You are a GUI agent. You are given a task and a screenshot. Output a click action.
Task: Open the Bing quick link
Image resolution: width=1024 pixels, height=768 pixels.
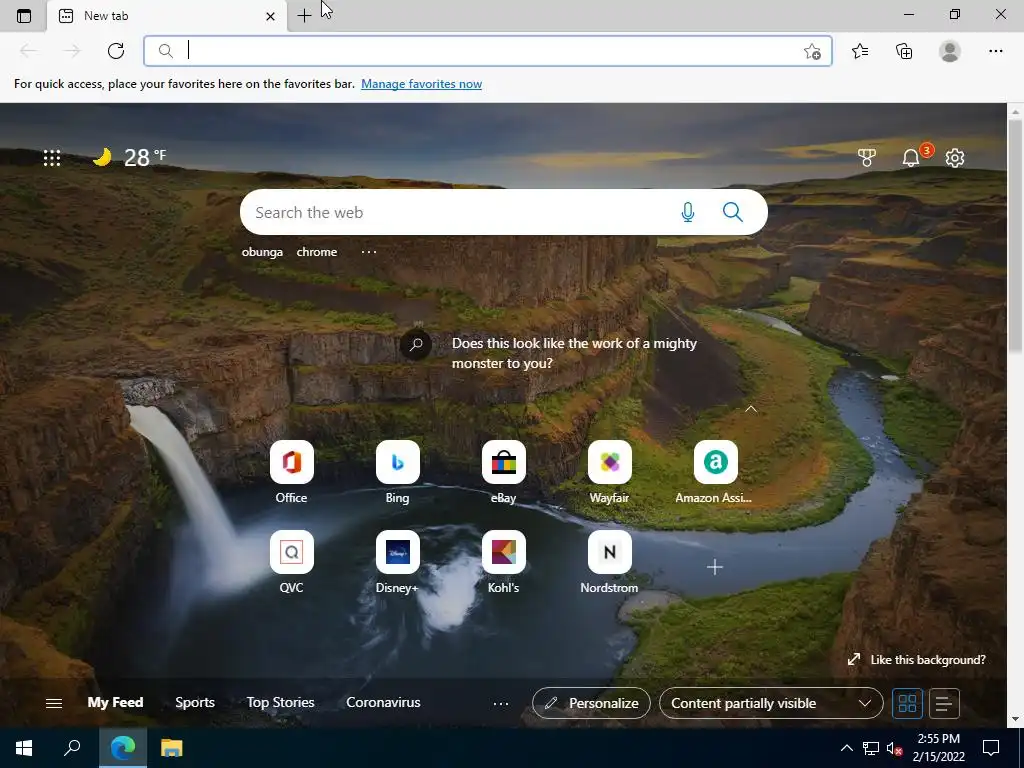(x=398, y=472)
